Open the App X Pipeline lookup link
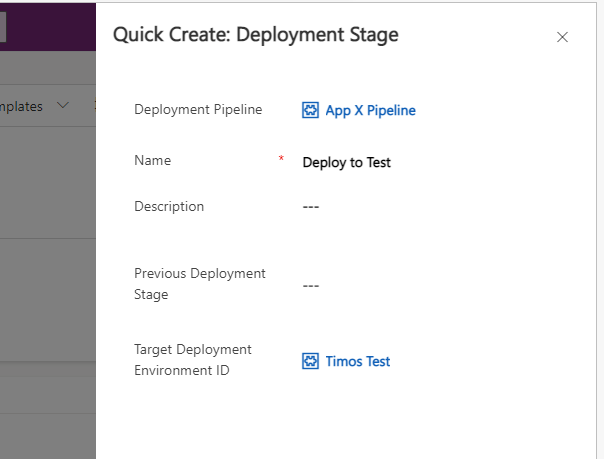This screenshot has height=459, width=604. pyautogui.click(x=370, y=110)
